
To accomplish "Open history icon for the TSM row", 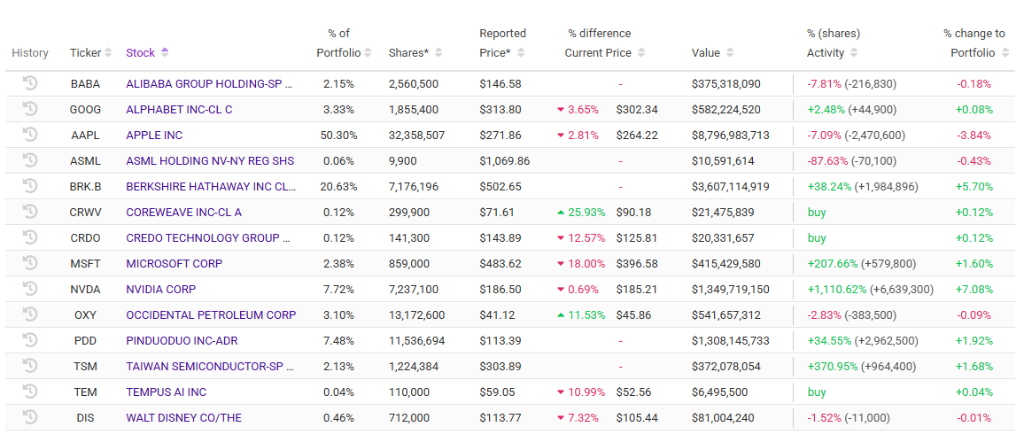I will (x=30, y=365).
